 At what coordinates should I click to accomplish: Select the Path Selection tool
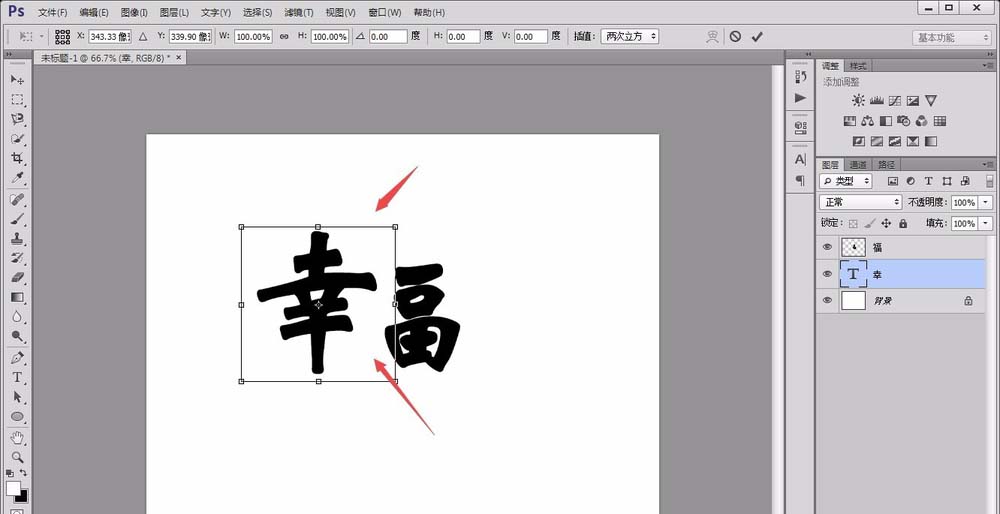coord(17,397)
